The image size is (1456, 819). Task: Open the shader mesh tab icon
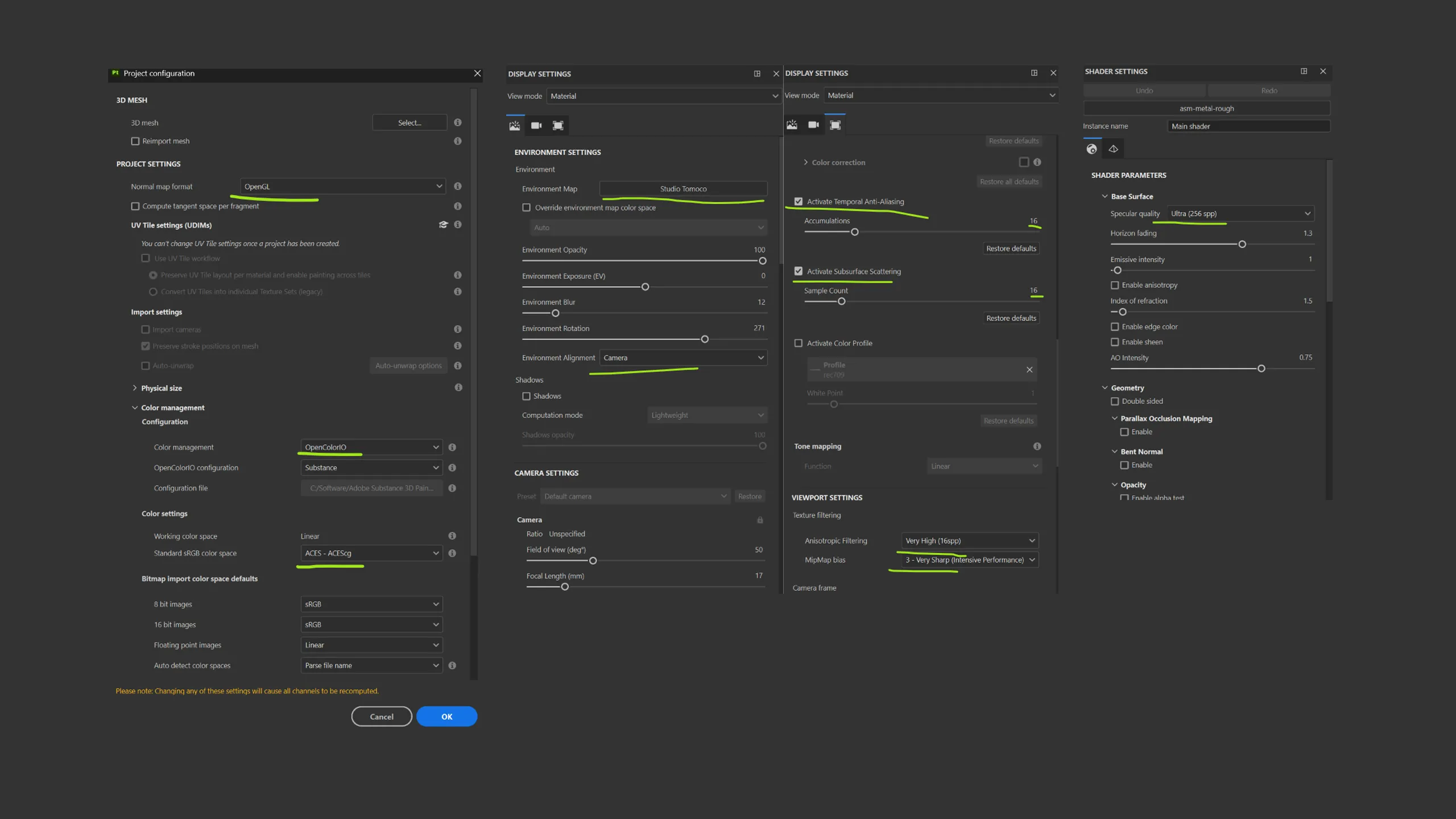pyautogui.click(x=1113, y=149)
